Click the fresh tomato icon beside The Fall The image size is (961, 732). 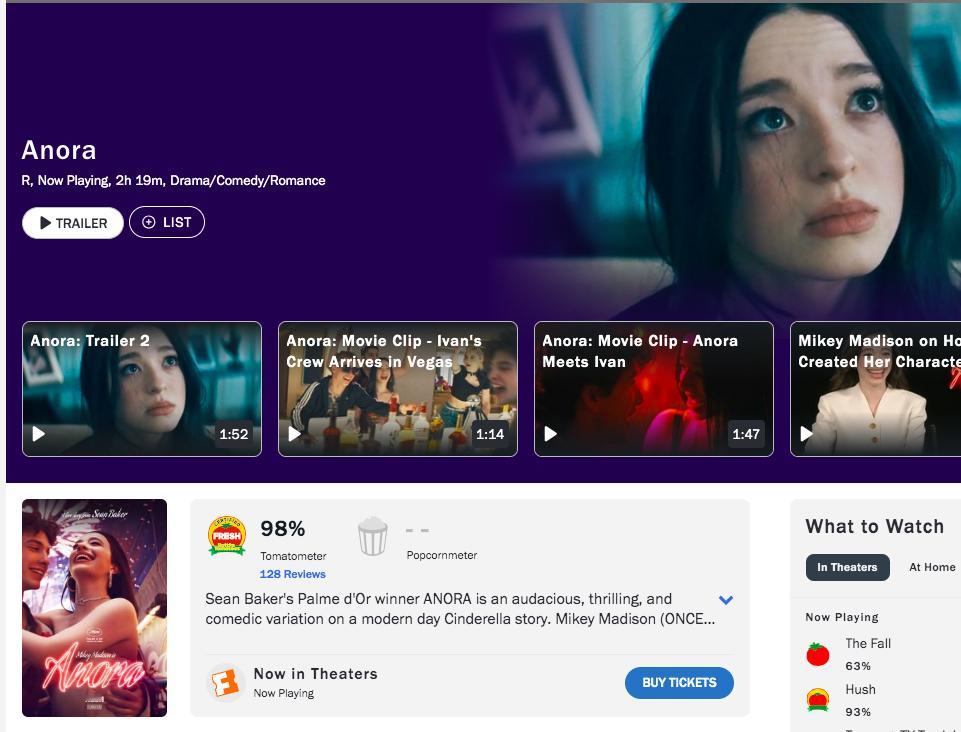(818, 654)
